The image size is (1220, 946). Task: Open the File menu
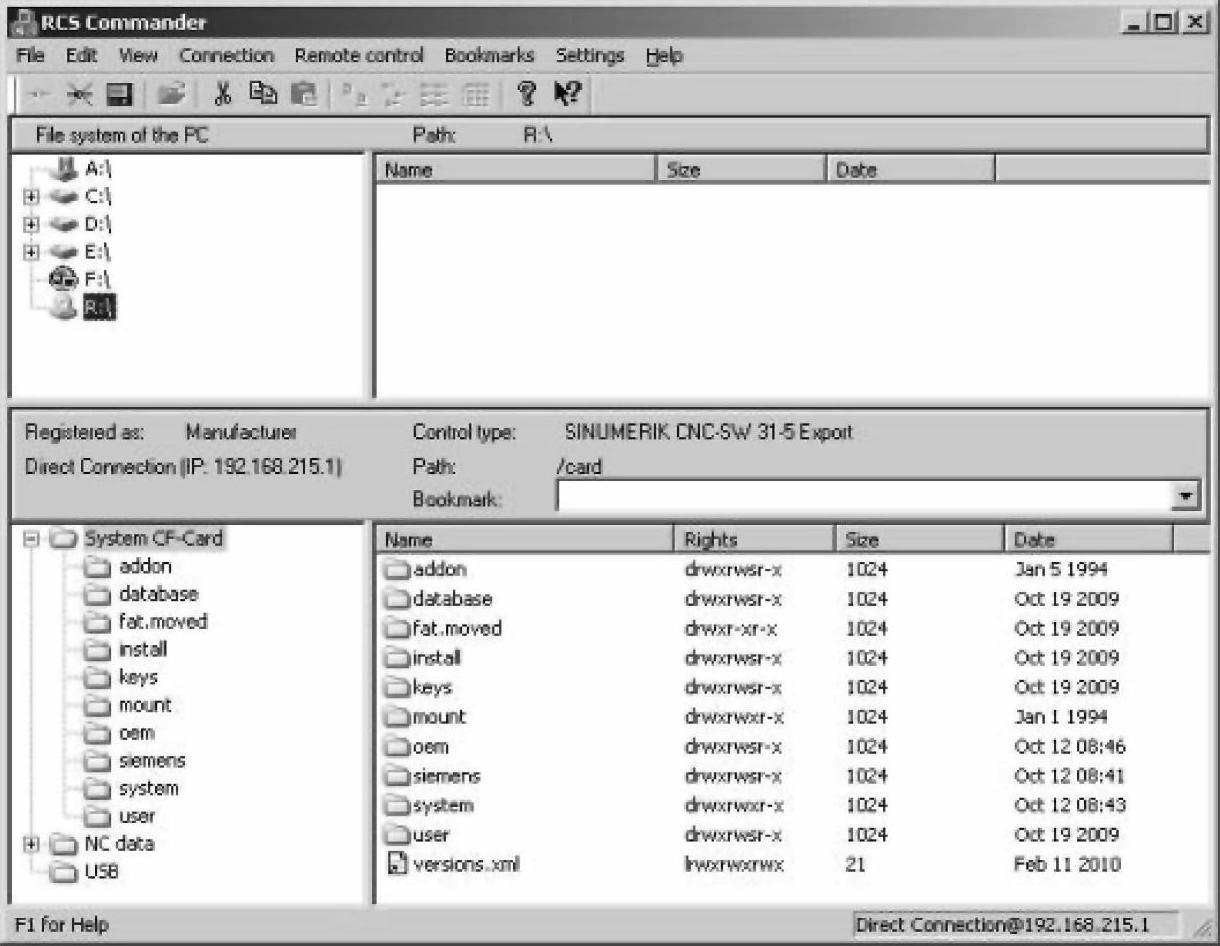coord(29,56)
